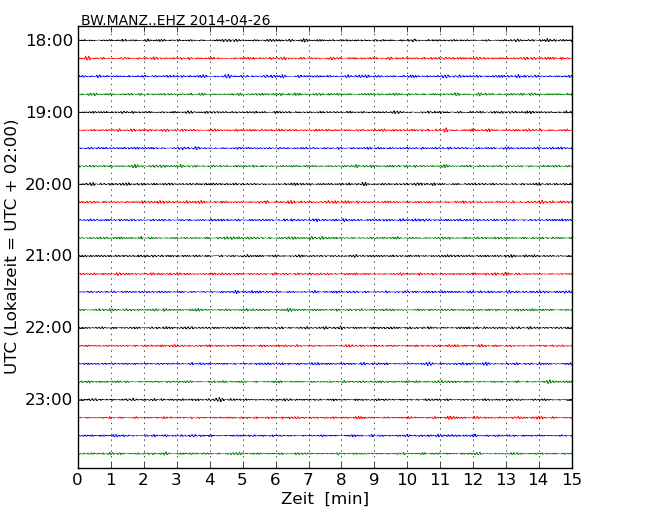Screen dimensions: 650x520
Task: Click the x-axis tick label 10
Action: [x=407, y=480]
